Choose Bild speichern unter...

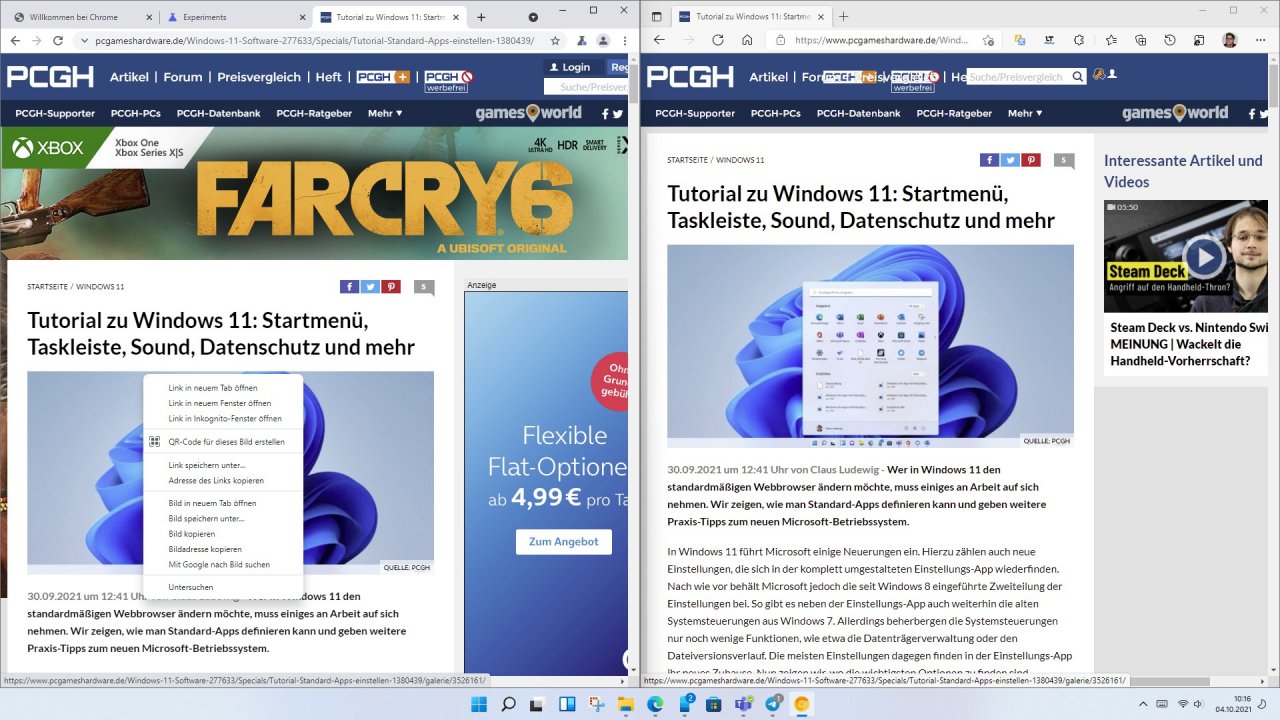[x=223, y=519]
